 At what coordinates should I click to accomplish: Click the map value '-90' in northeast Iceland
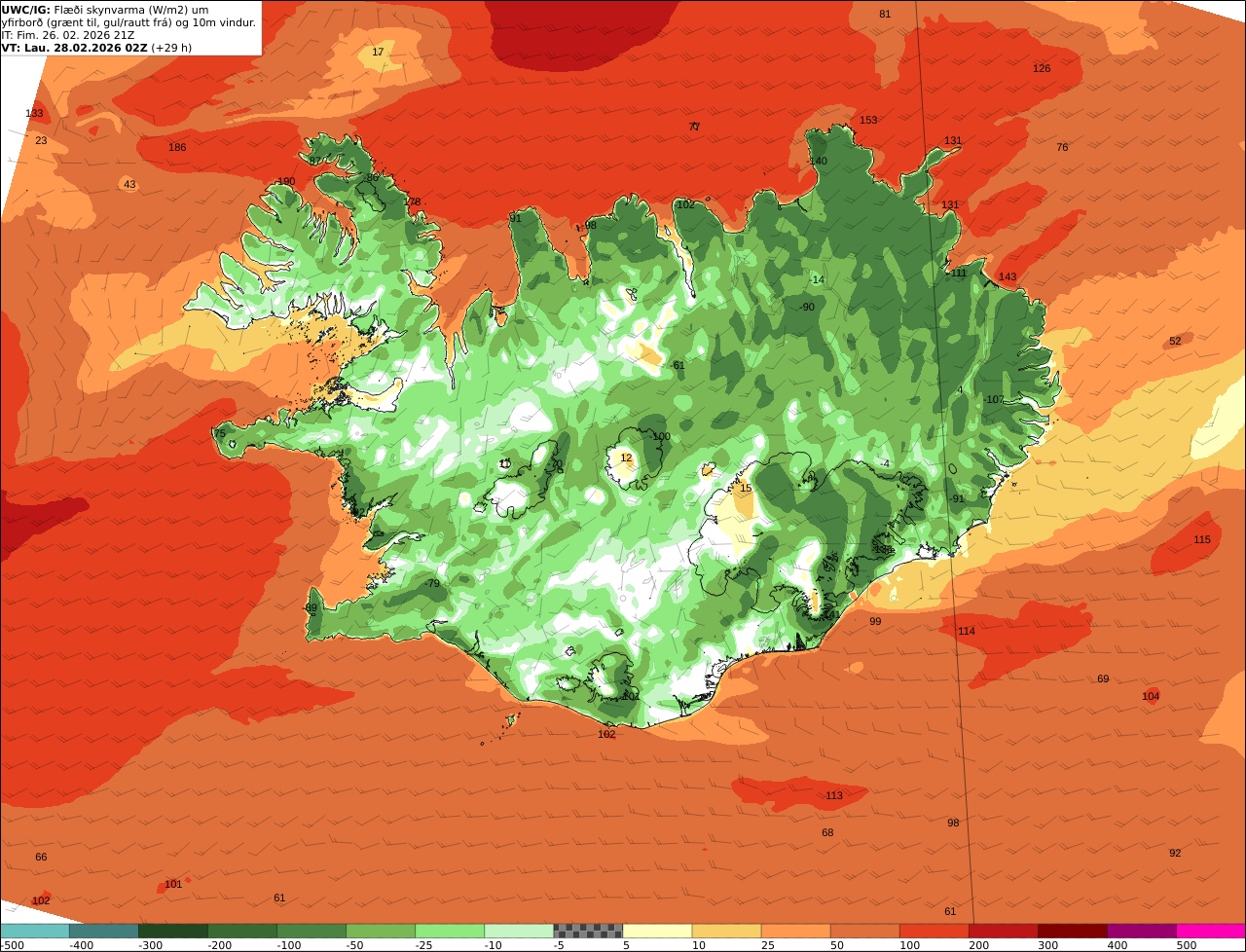click(x=806, y=308)
